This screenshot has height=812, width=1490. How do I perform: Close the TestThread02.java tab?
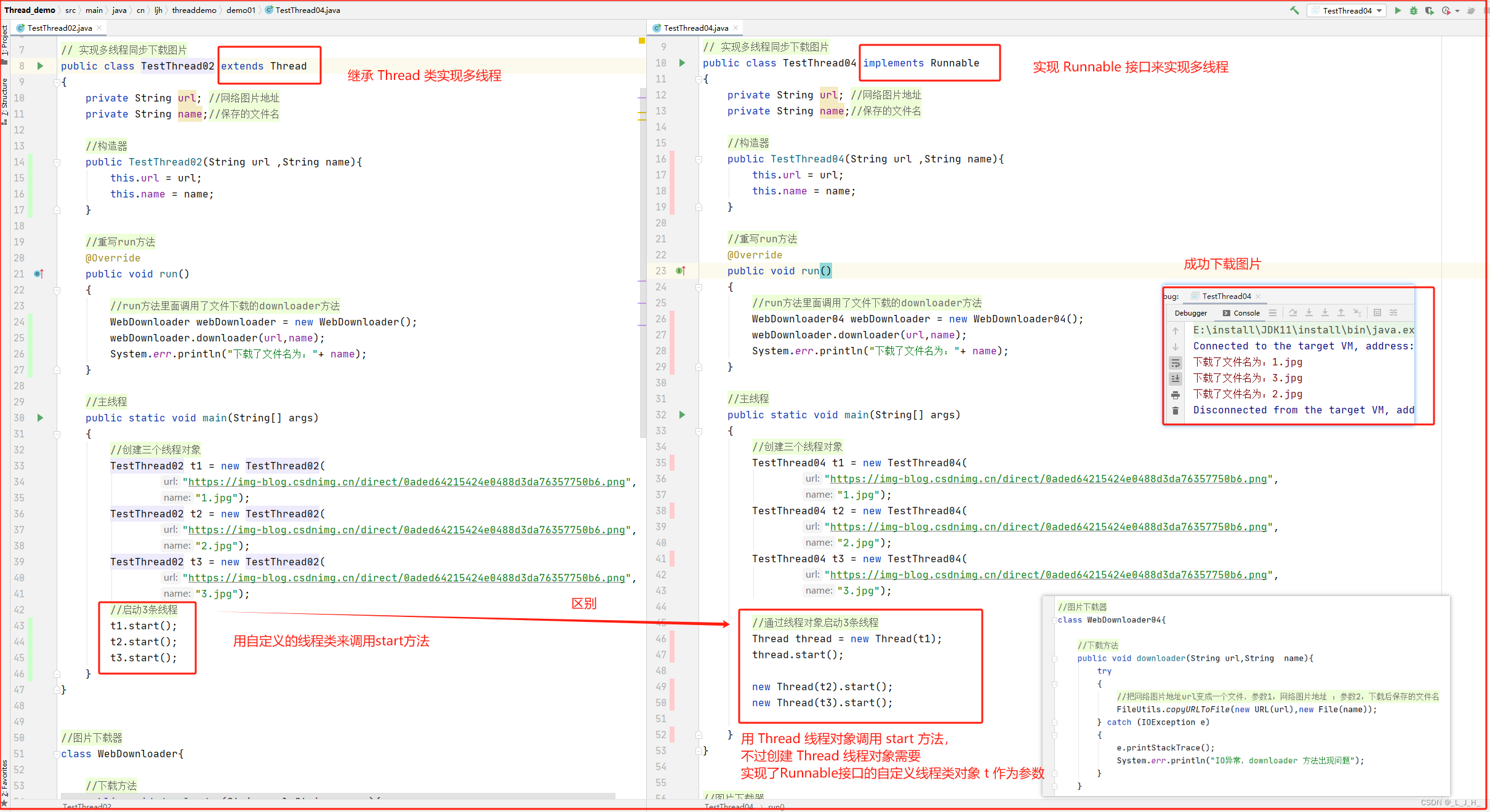click(x=99, y=28)
